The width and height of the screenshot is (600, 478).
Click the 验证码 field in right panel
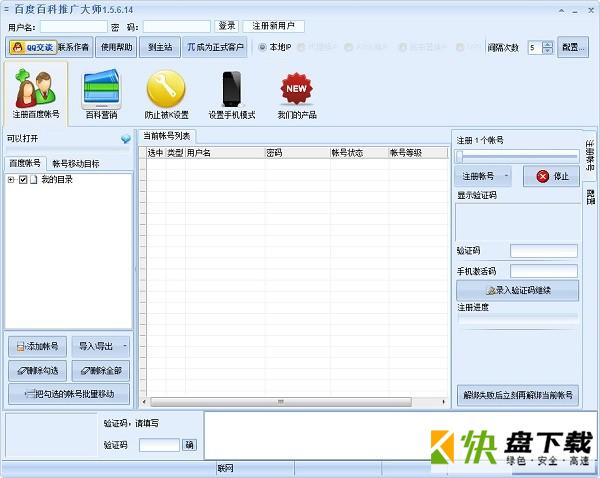point(544,251)
